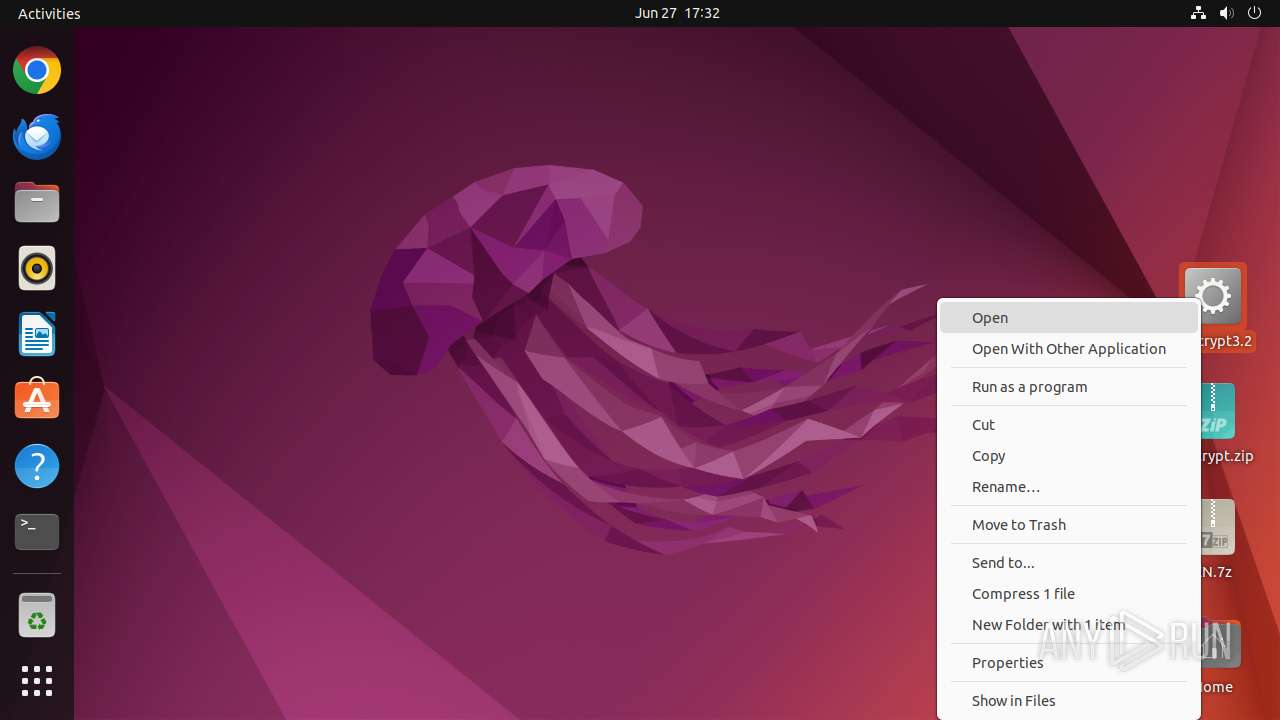Click the network status icon
1280x720 pixels.
(1198, 13)
